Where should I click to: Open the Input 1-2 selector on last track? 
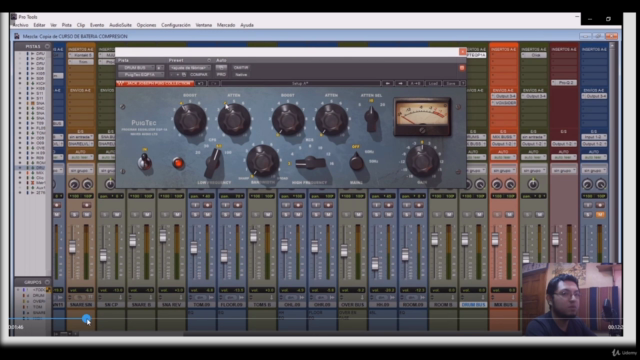594,137
